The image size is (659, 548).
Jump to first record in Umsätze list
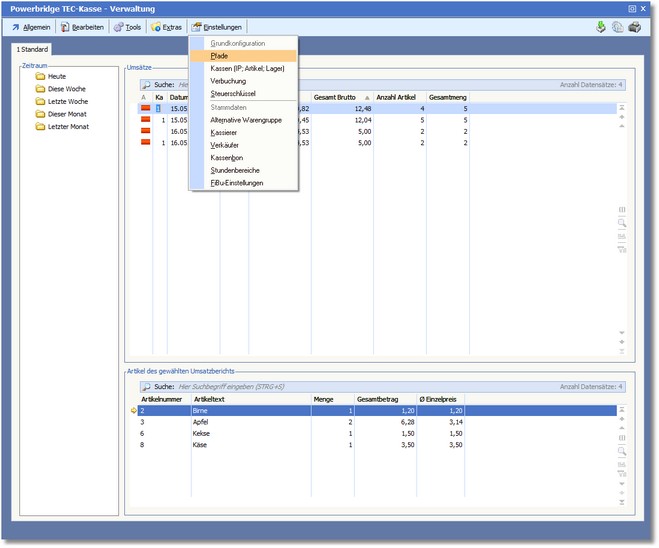coord(622,107)
